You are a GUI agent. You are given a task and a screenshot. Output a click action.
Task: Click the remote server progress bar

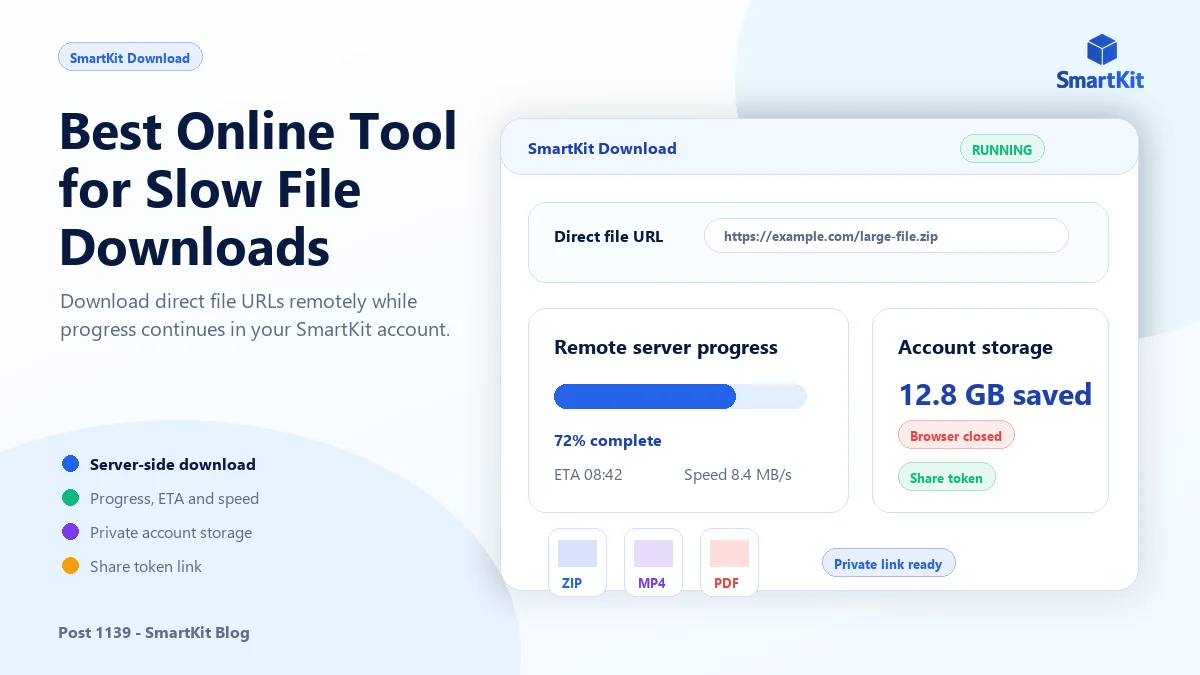[x=680, y=396]
